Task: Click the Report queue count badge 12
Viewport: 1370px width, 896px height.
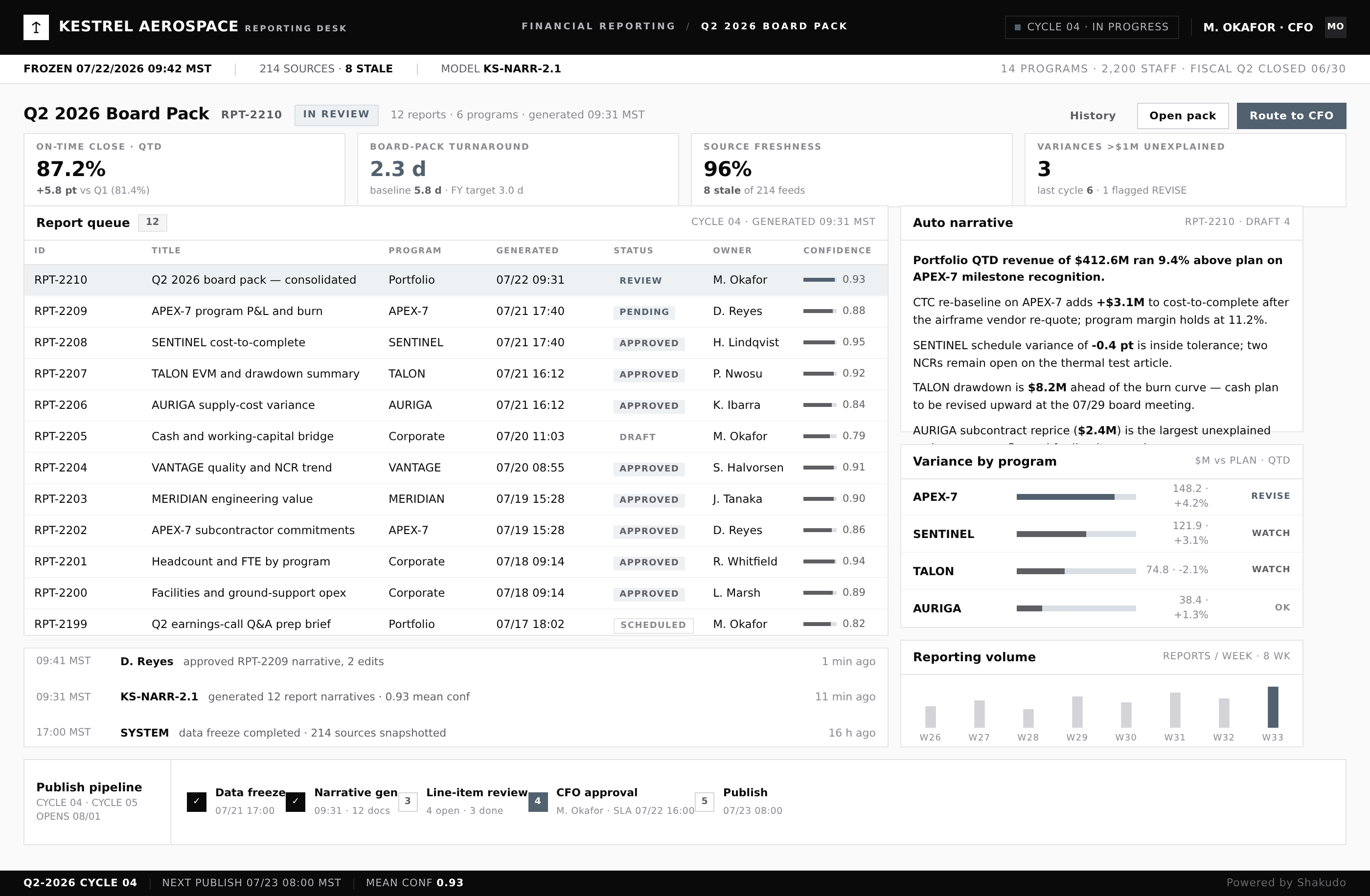Action: [153, 222]
